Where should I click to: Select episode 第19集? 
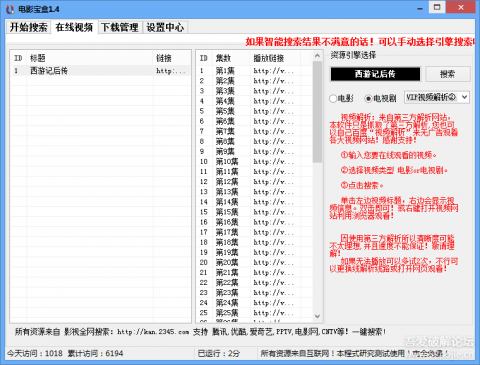pos(255,252)
